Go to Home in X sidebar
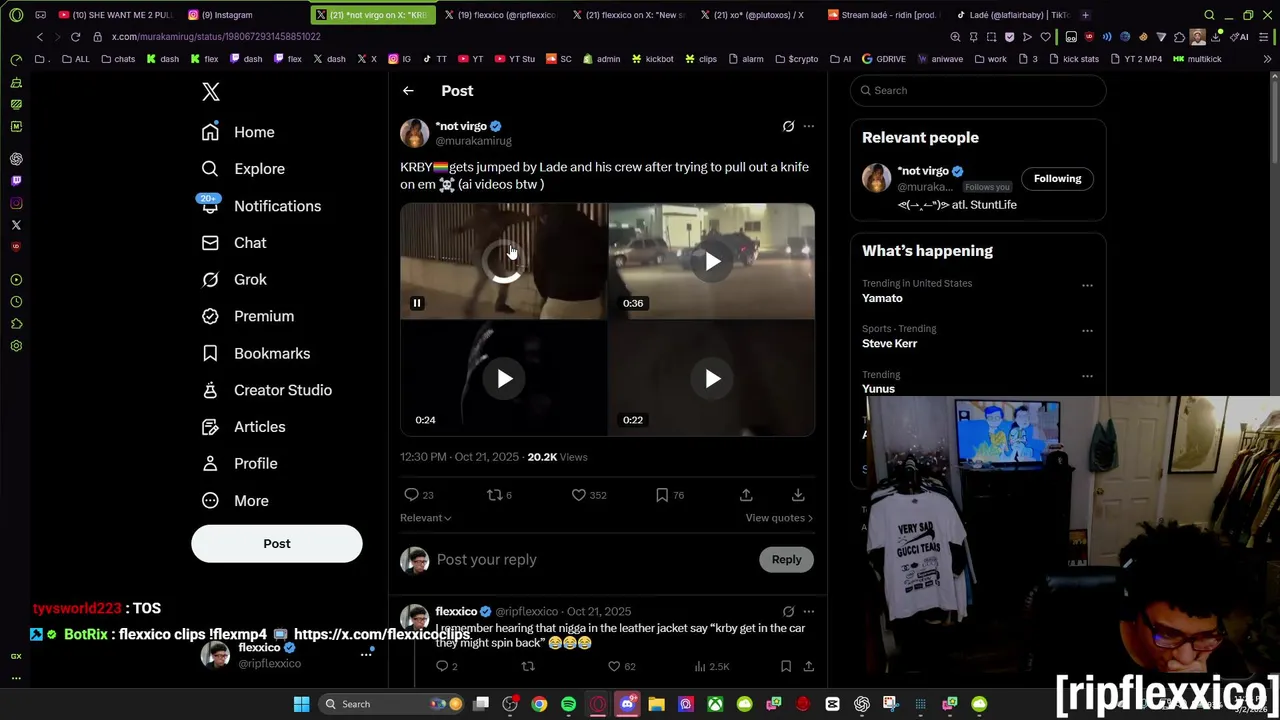1280x720 pixels. point(238,132)
